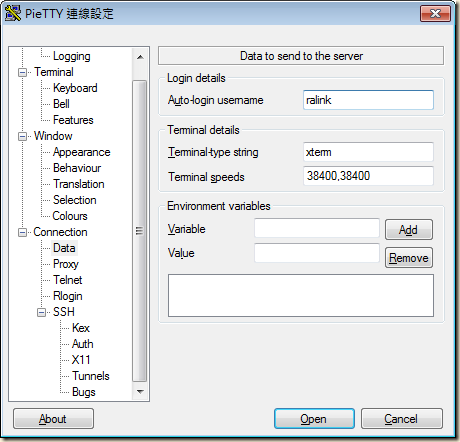460x442 pixels.
Task: Open the Features settings page
Action: pyautogui.click(x=73, y=120)
